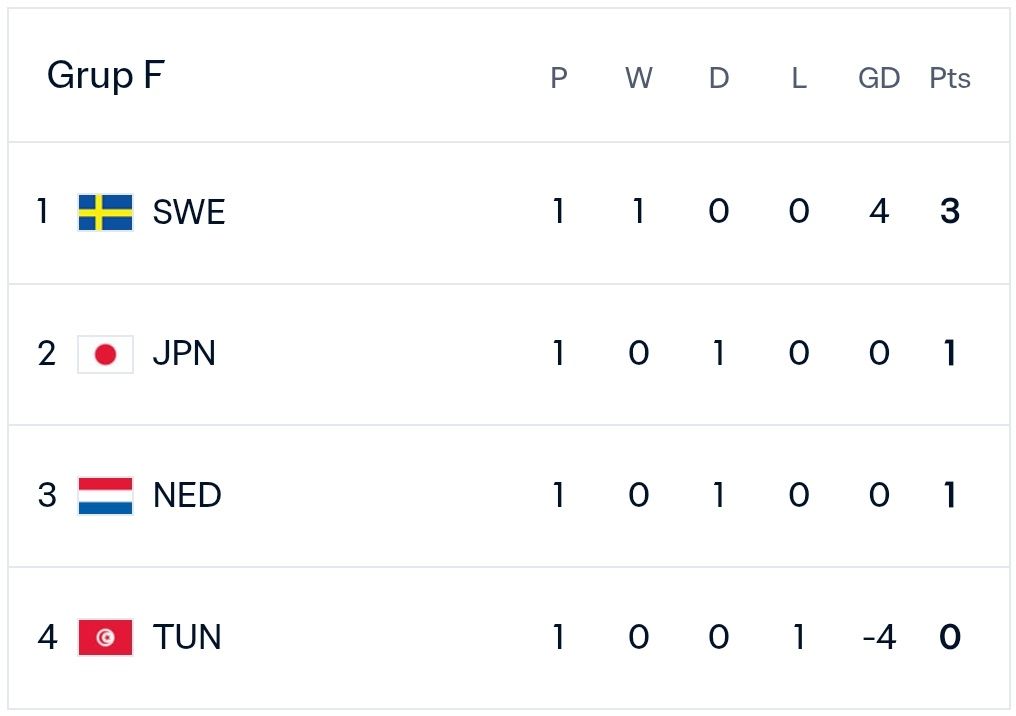The width and height of the screenshot is (1016, 716).
Task: Click Tunisia's goal difference -4
Action: (x=879, y=637)
